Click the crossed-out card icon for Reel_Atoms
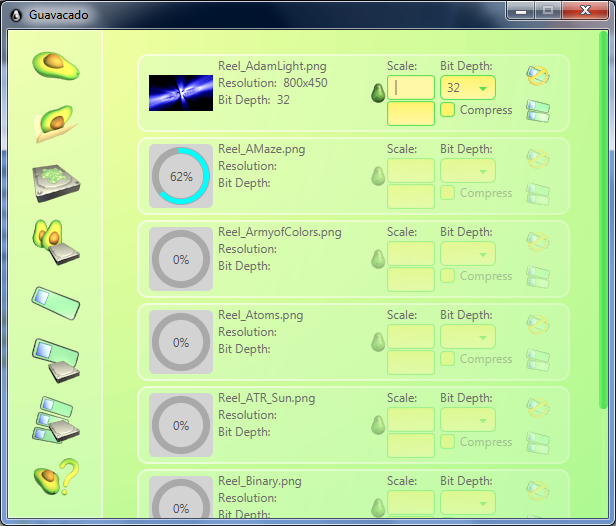This screenshot has width=616, height=526. [538, 324]
